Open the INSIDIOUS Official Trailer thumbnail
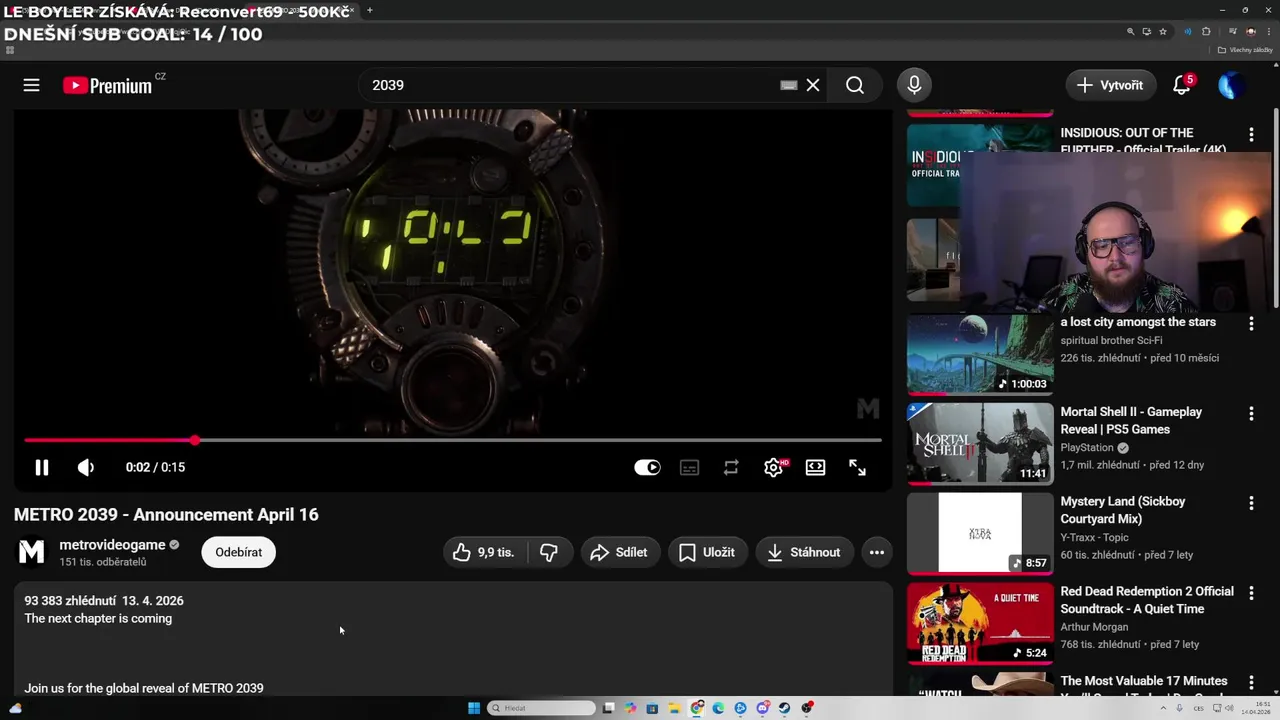Image resolution: width=1280 pixels, height=720 pixels. 934,165
